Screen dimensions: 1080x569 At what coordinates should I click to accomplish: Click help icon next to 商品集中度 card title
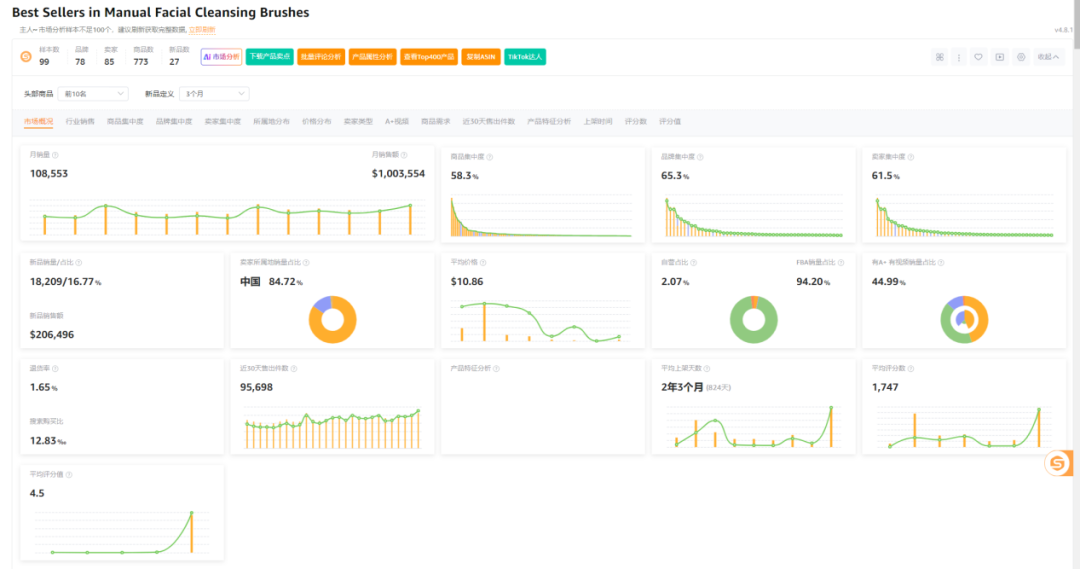(x=490, y=157)
